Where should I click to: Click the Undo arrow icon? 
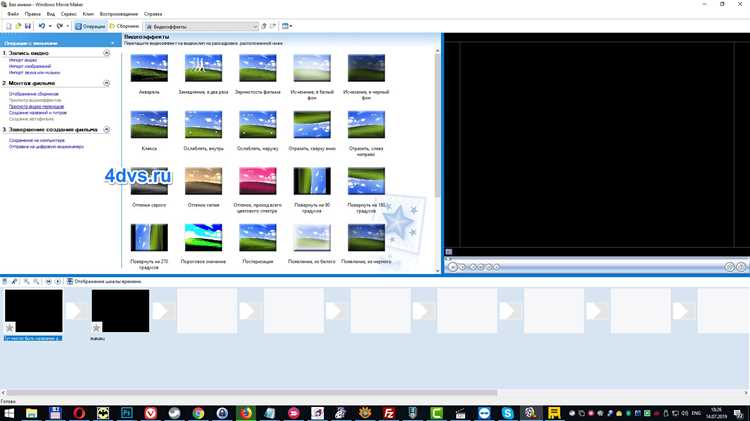click(x=42, y=26)
